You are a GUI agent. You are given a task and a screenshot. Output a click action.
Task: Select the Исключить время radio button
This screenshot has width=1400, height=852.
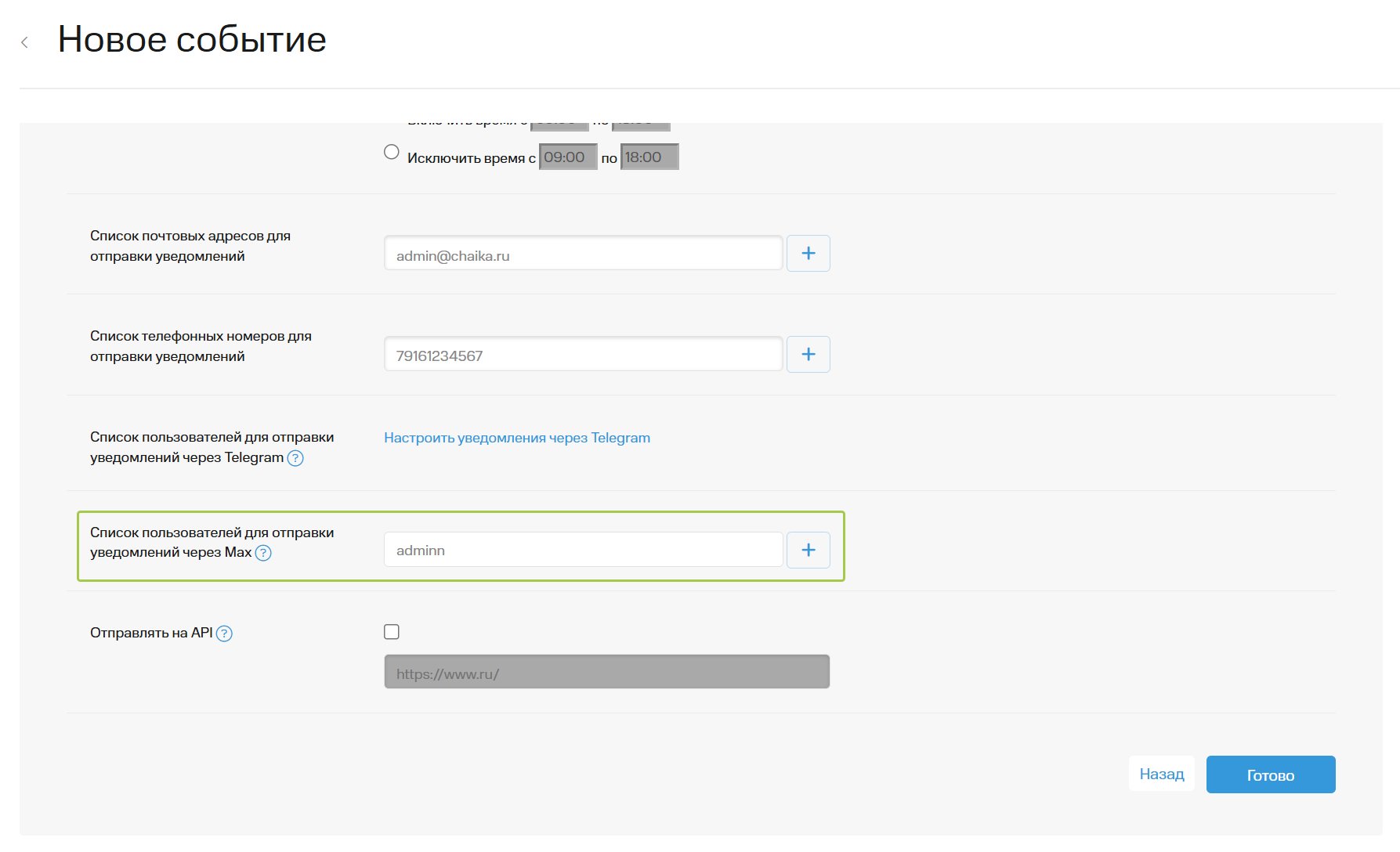tap(392, 152)
